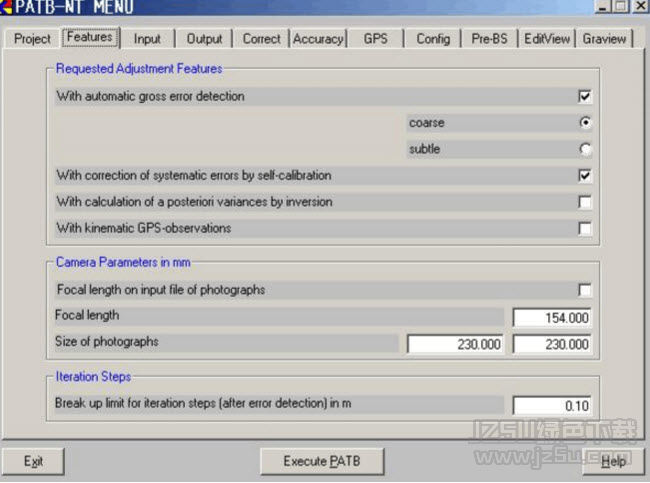This screenshot has height=483, width=650.
Task: Switch to the GPS tab
Action: [x=376, y=39]
